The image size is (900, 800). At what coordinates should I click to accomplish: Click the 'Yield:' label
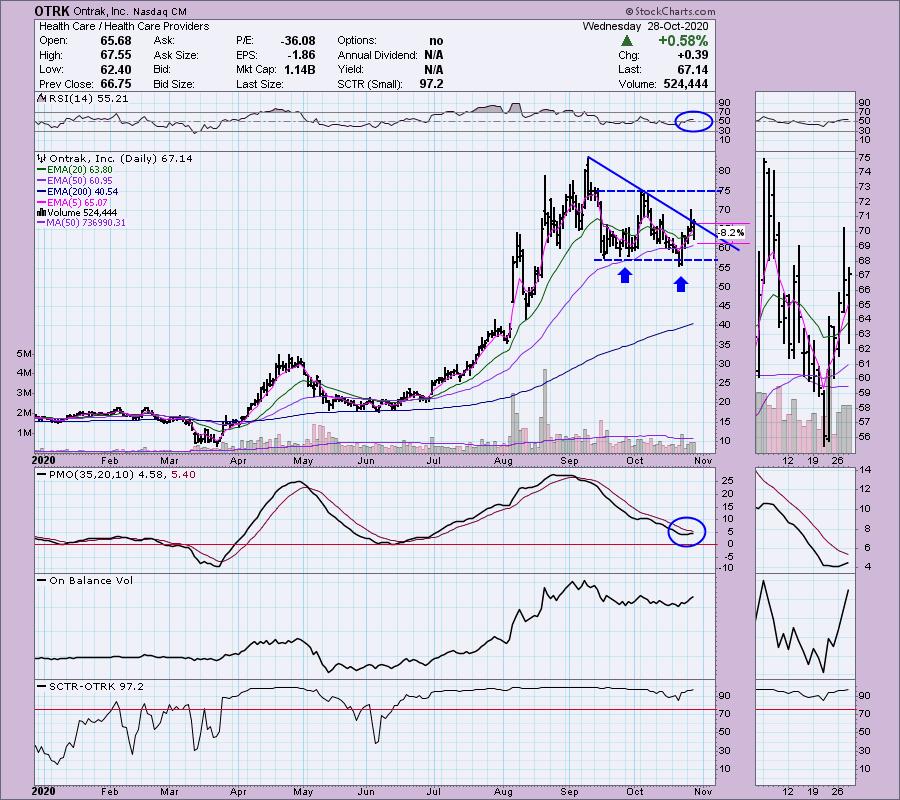tap(351, 69)
